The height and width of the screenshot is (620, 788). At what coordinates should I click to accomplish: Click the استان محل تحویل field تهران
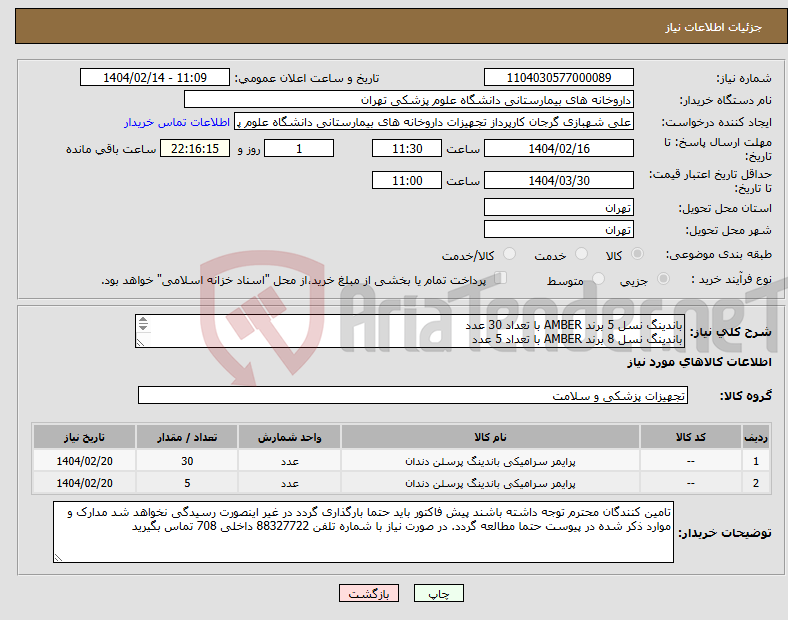pyautogui.click(x=558, y=207)
